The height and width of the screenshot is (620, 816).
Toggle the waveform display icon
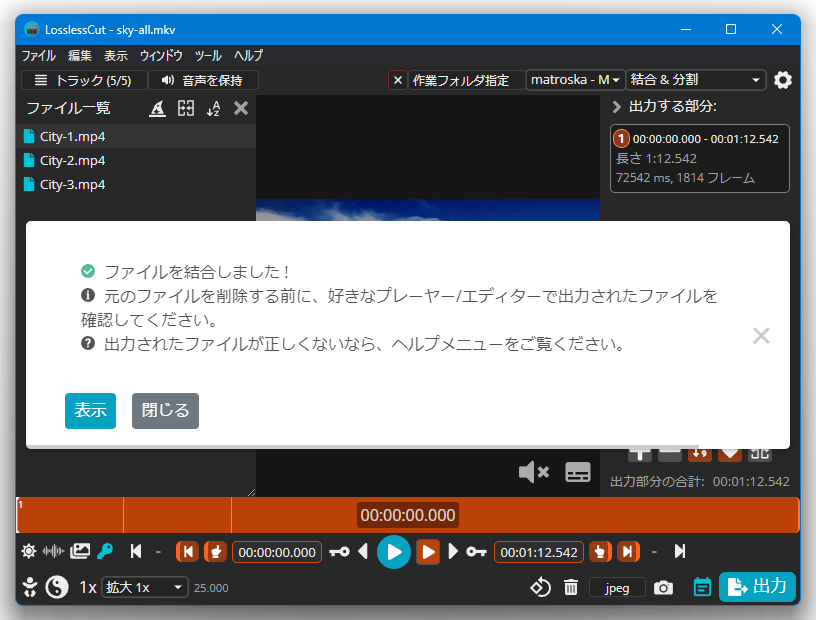[53, 551]
